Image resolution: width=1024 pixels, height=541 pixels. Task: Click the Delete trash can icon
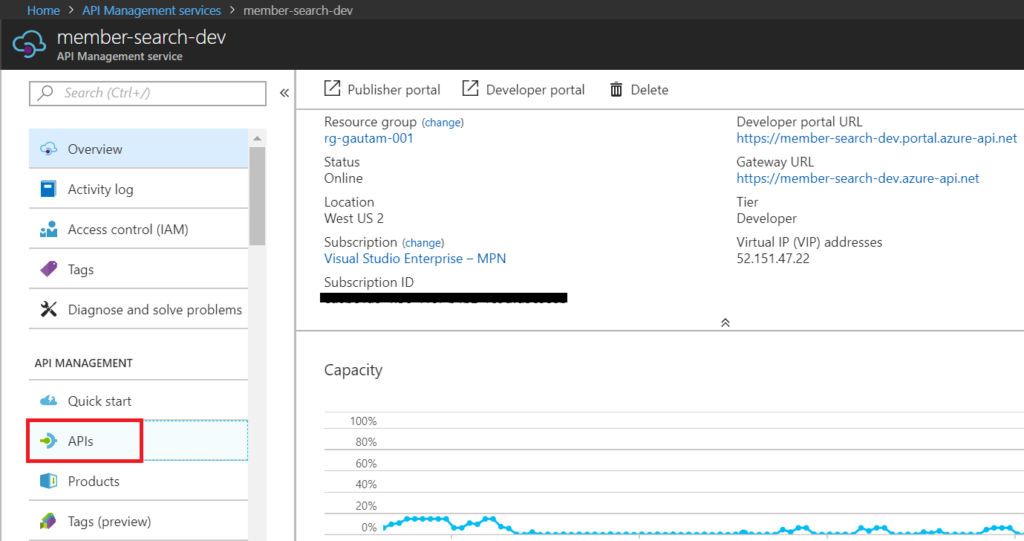(x=616, y=90)
